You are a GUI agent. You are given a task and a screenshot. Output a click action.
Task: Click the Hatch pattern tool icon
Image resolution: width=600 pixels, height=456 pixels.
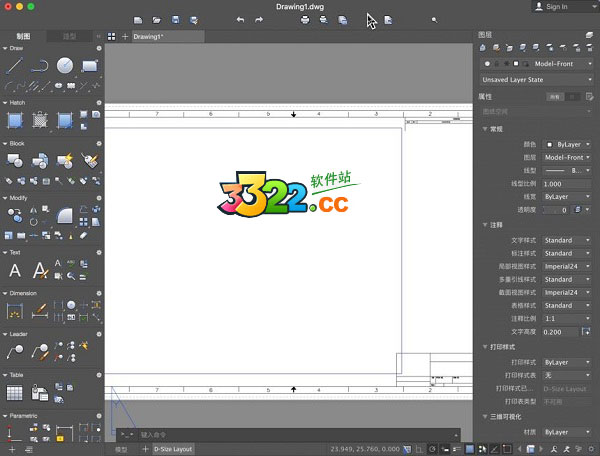(x=15, y=121)
